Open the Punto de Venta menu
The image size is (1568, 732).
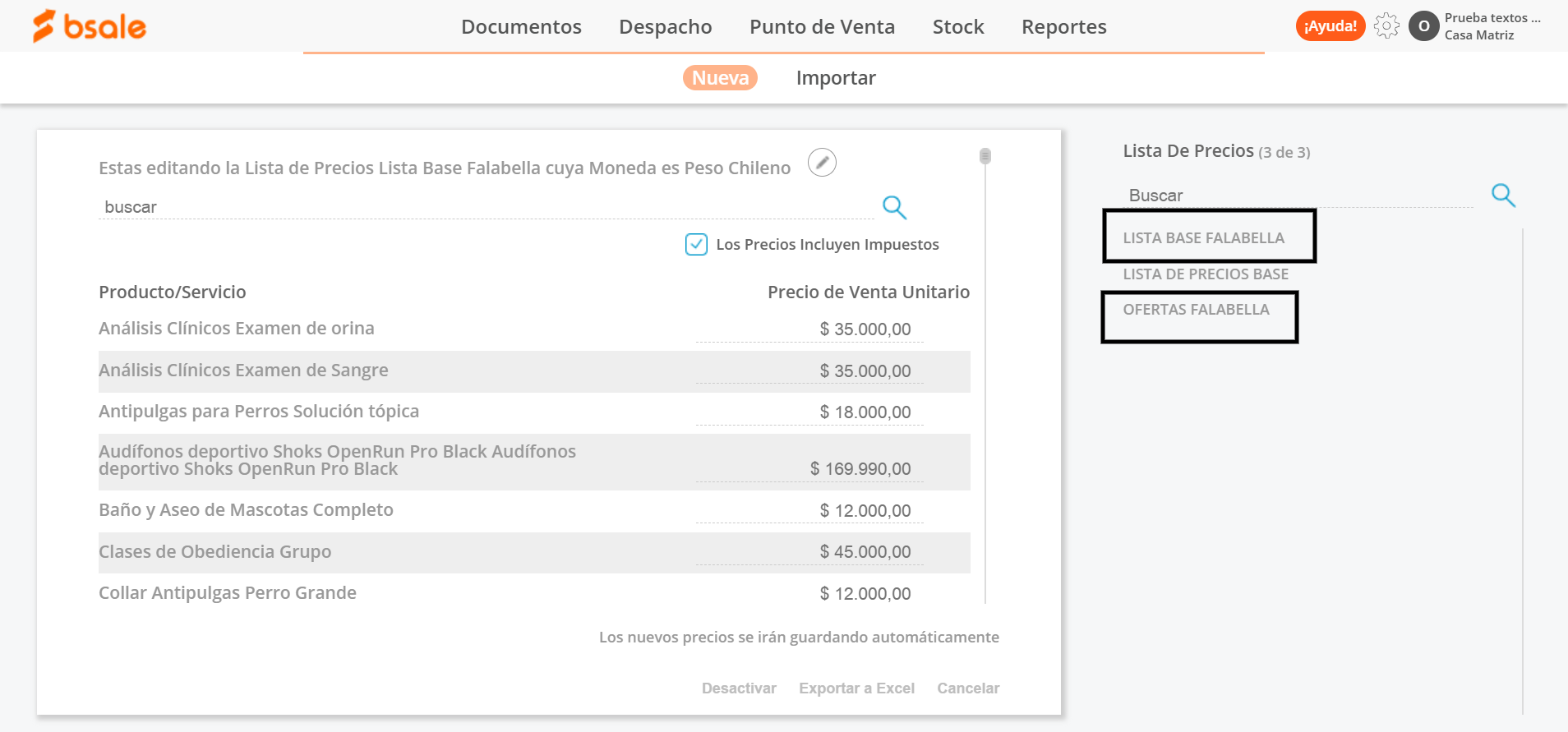click(822, 27)
